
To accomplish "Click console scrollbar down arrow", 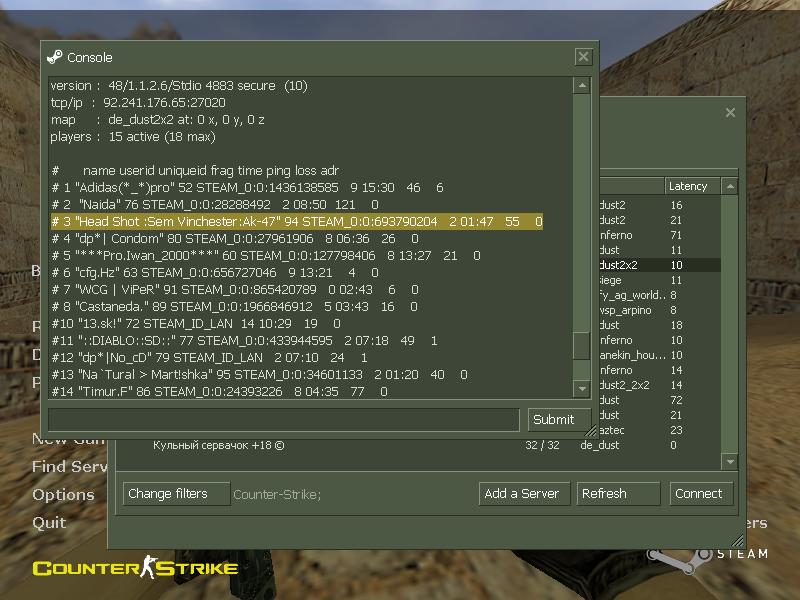I will coord(582,389).
